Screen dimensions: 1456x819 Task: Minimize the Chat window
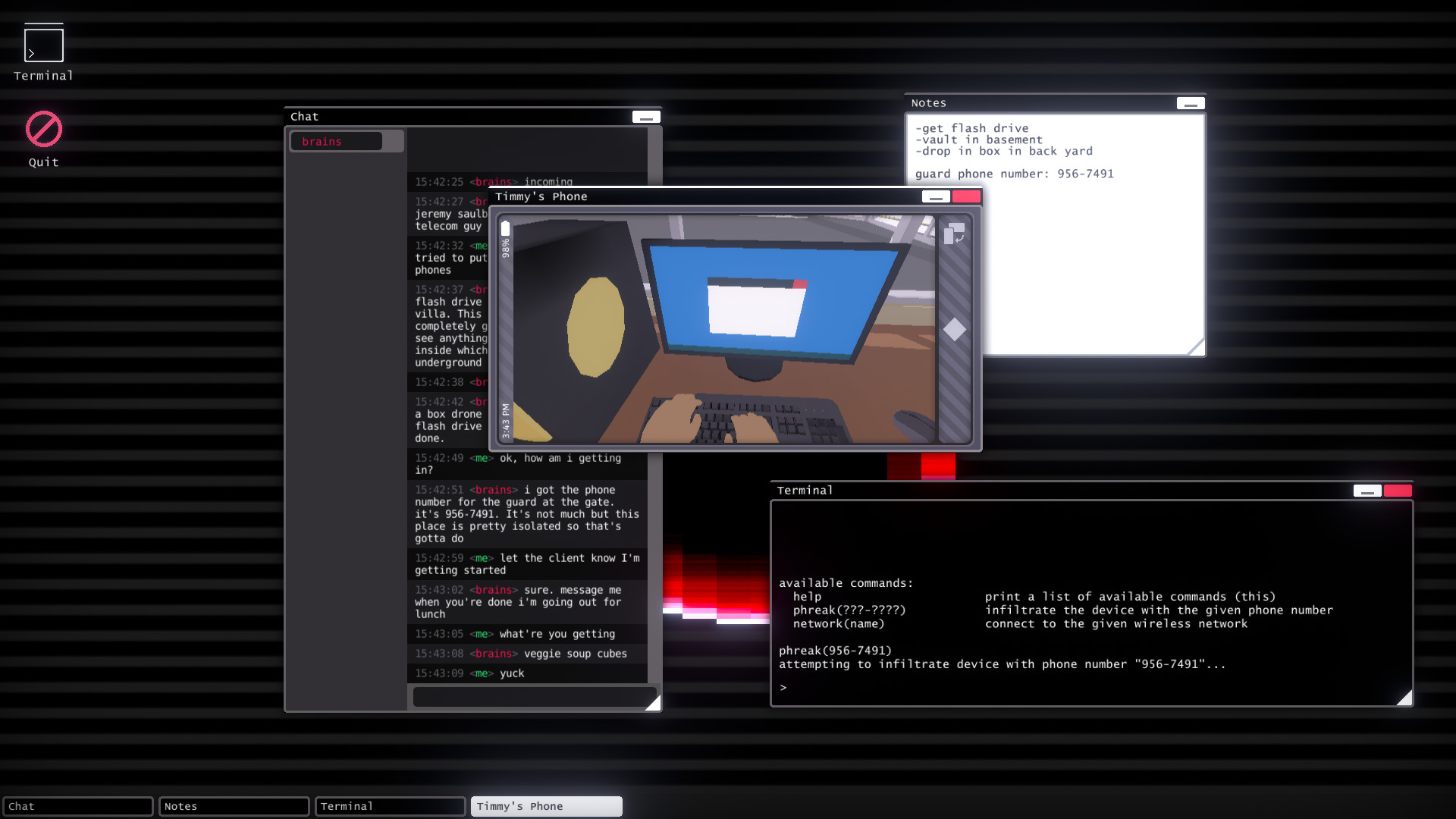646,116
